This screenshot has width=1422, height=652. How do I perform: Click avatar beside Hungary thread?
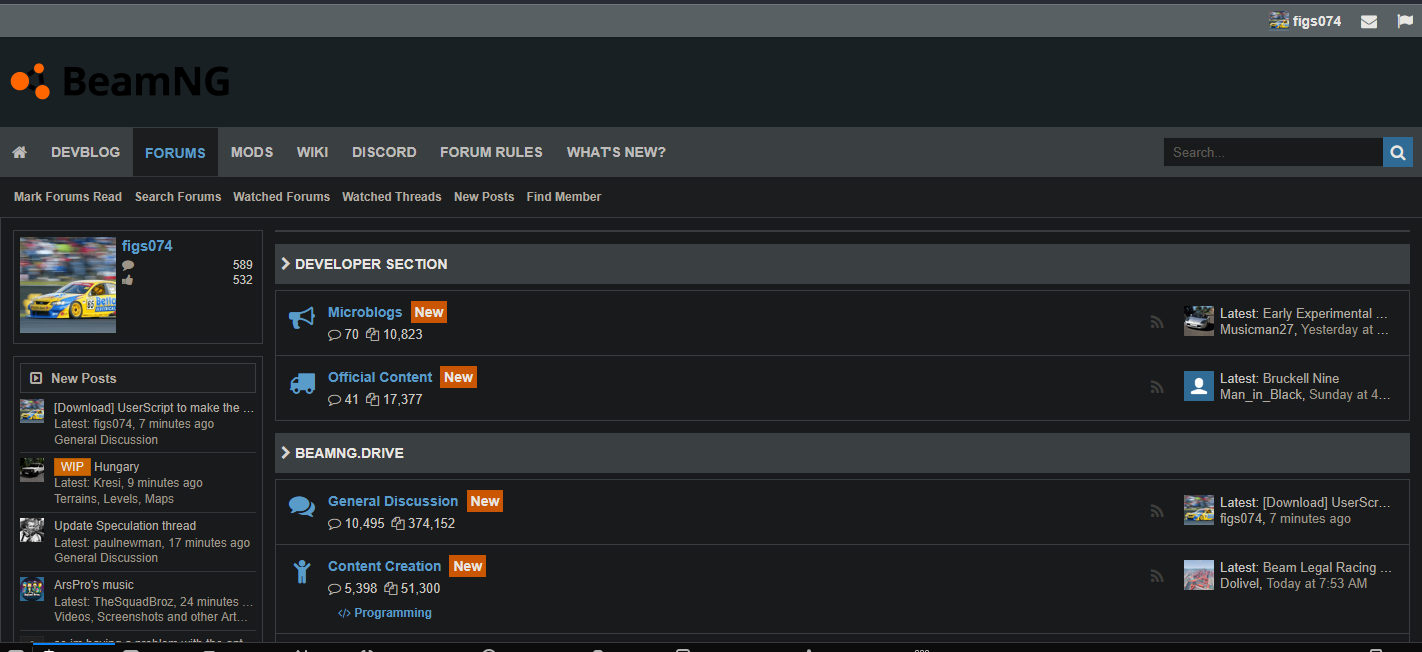(32, 470)
